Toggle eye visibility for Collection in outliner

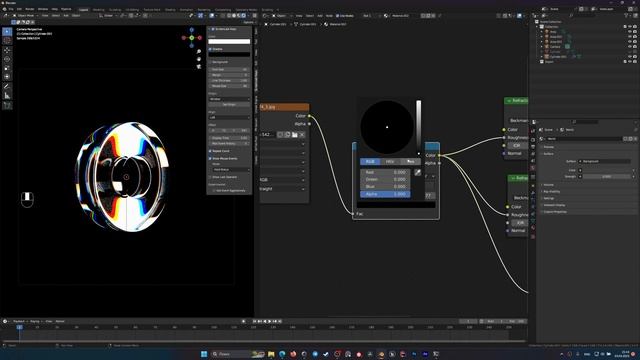[x=630, y=27]
